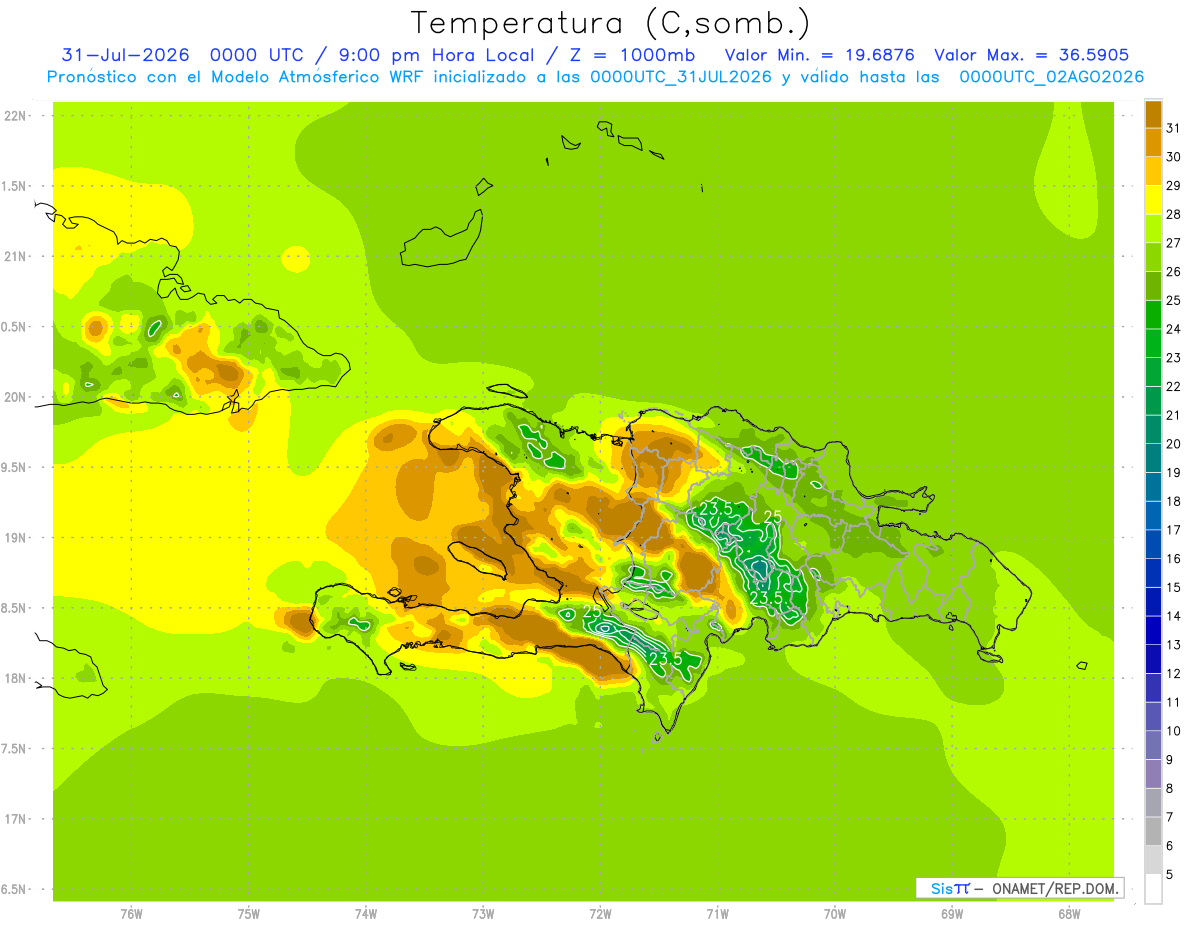The width and height of the screenshot is (1200, 927).
Task: Click the legend value "25"
Action: [1173, 300]
